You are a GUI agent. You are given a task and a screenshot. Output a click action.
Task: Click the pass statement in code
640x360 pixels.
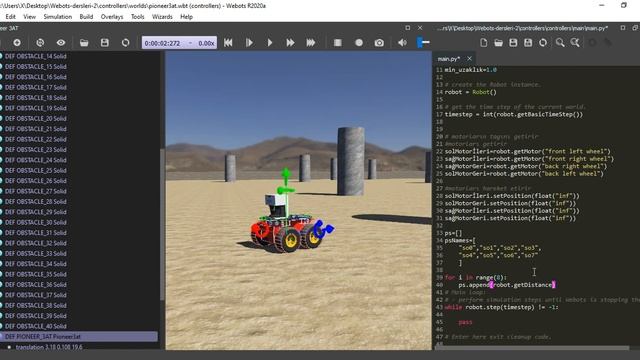point(465,322)
